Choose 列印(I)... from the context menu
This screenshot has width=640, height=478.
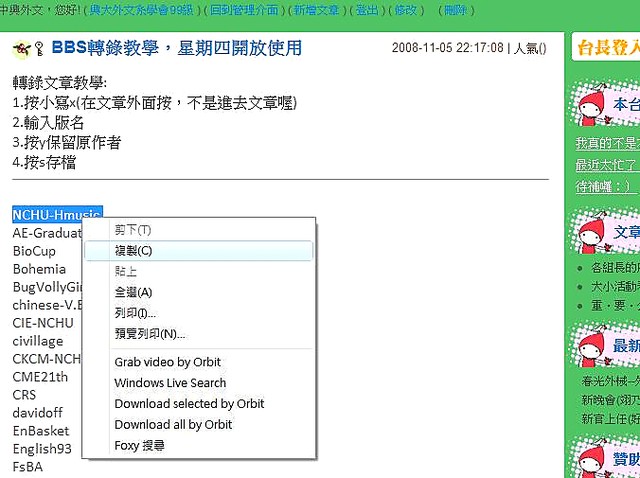[135, 313]
